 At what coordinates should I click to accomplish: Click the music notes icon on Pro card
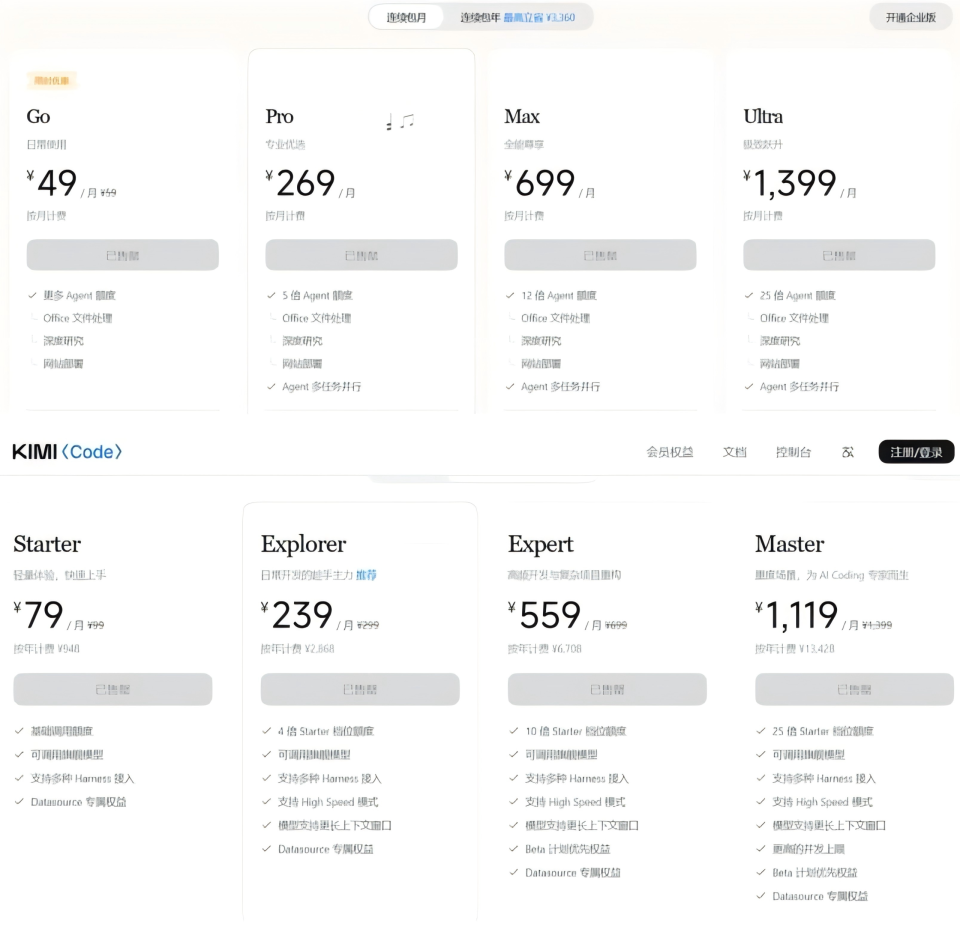pos(400,121)
